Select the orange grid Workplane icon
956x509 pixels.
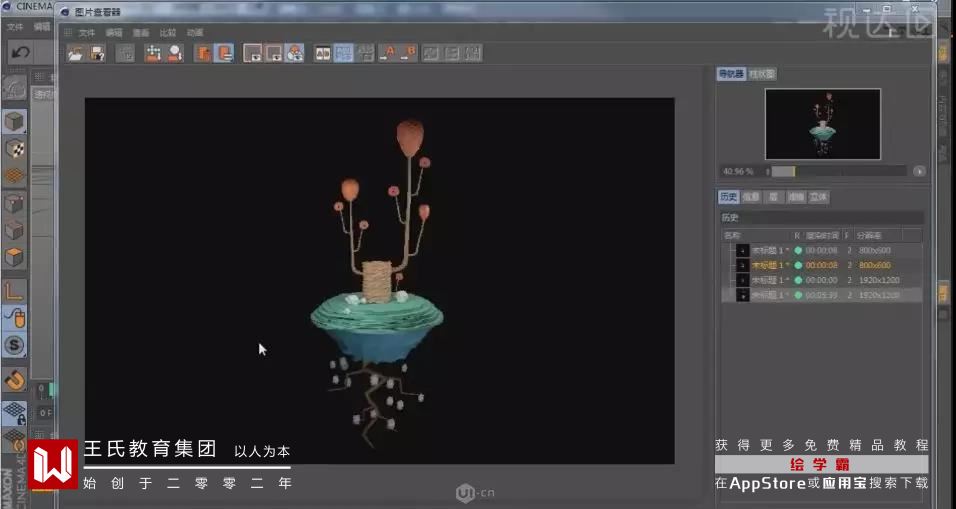(x=14, y=176)
